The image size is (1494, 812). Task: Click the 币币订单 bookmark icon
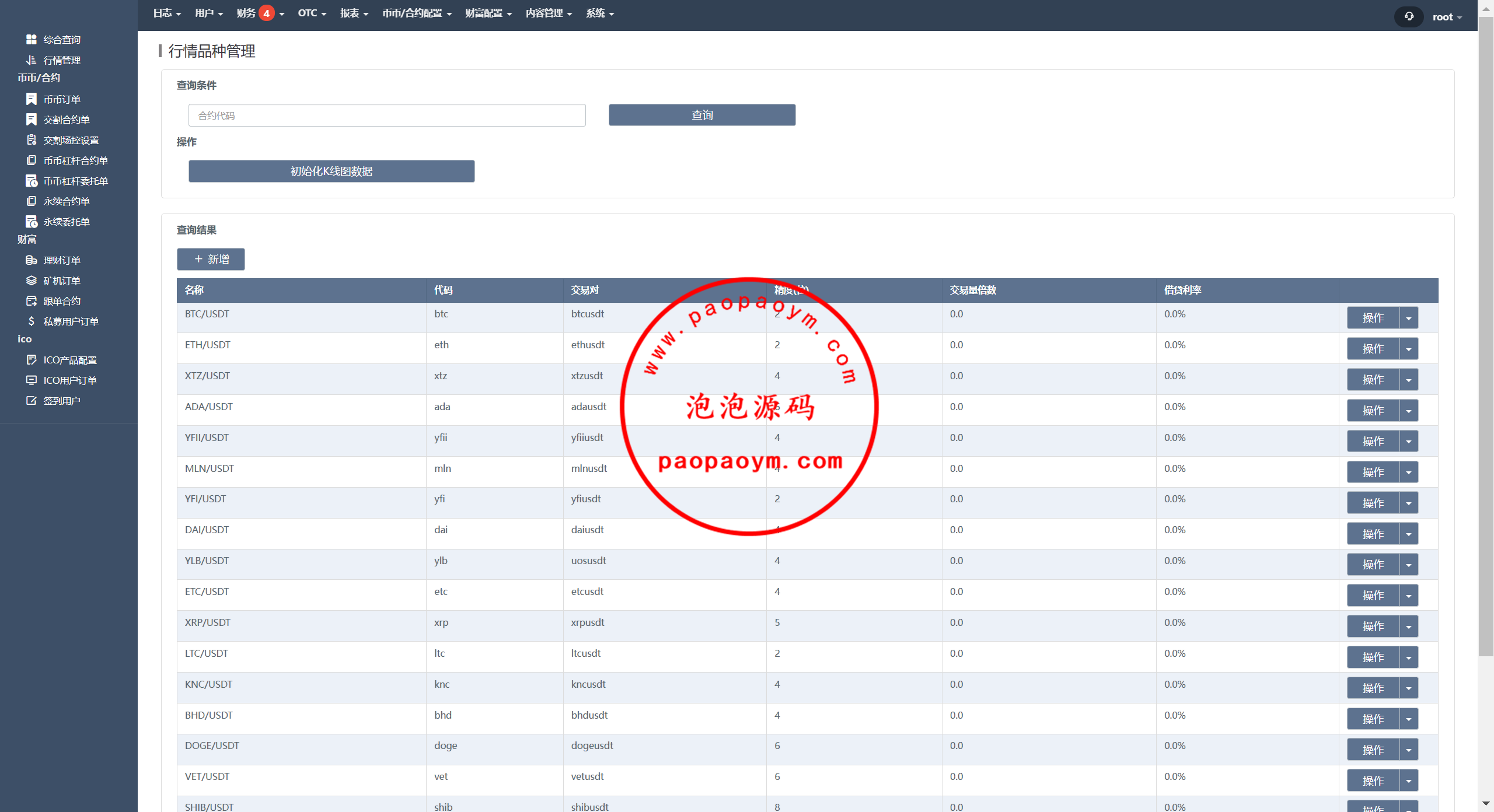click(x=32, y=99)
